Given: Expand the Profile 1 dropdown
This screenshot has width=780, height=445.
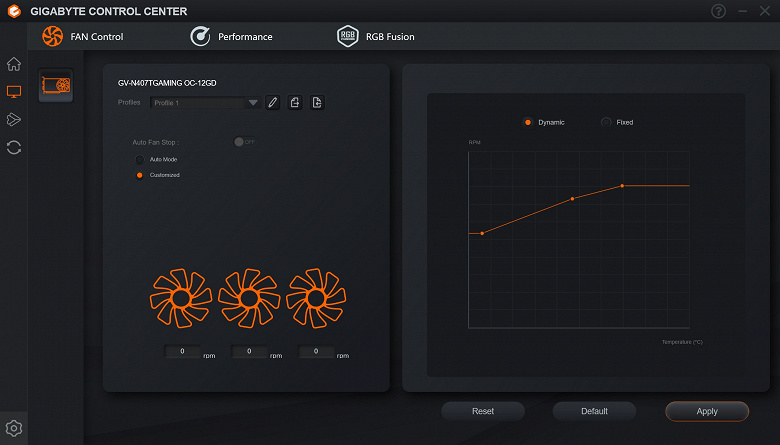Looking at the screenshot, I should tap(204, 103).
